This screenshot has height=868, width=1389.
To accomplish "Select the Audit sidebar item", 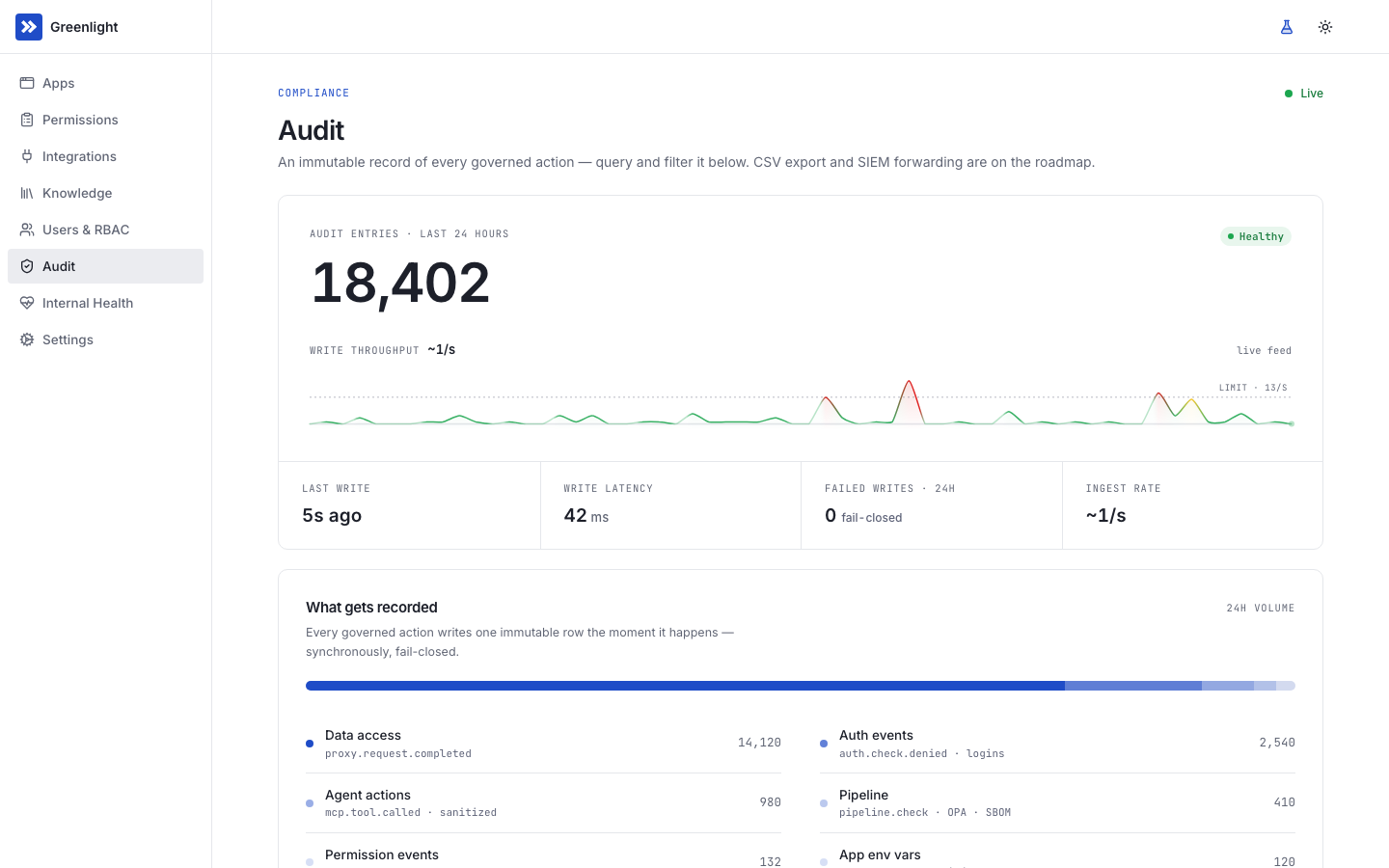I will click(x=105, y=266).
